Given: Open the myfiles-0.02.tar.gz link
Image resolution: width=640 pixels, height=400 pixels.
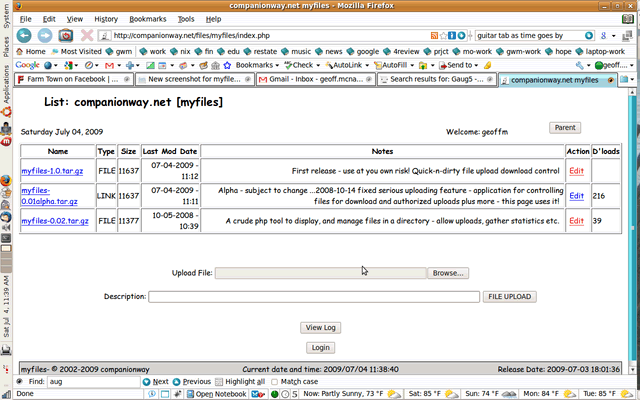Looking at the screenshot, I should (x=55, y=221).
